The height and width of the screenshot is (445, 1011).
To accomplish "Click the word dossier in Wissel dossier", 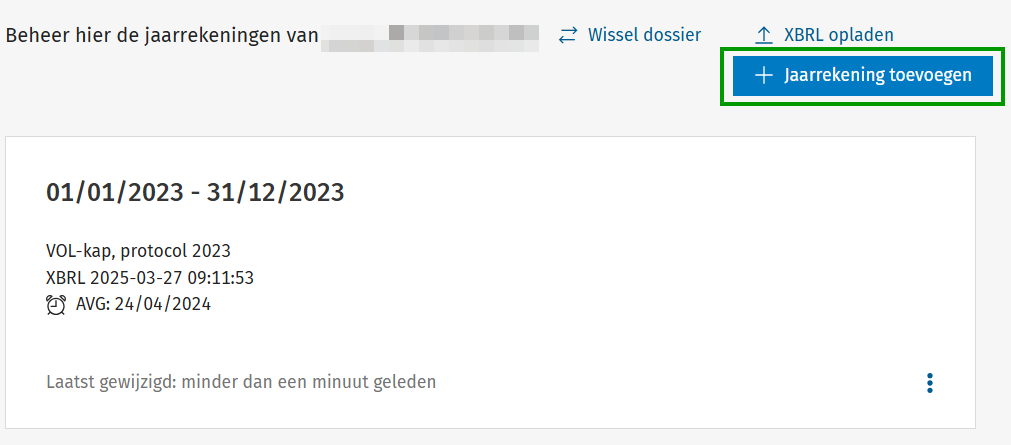I will pyautogui.click(x=669, y=35).
